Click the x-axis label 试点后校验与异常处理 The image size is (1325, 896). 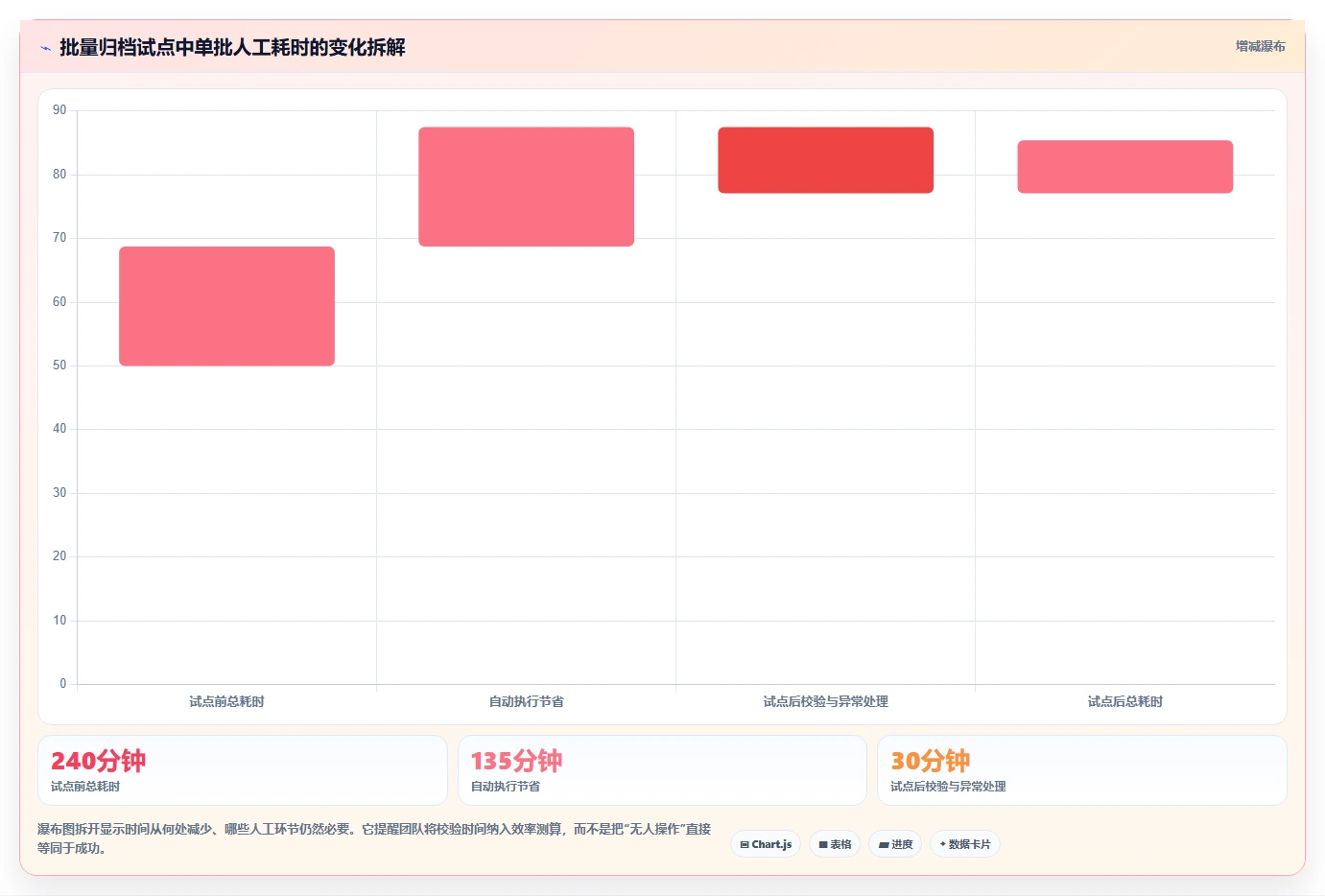825,701
